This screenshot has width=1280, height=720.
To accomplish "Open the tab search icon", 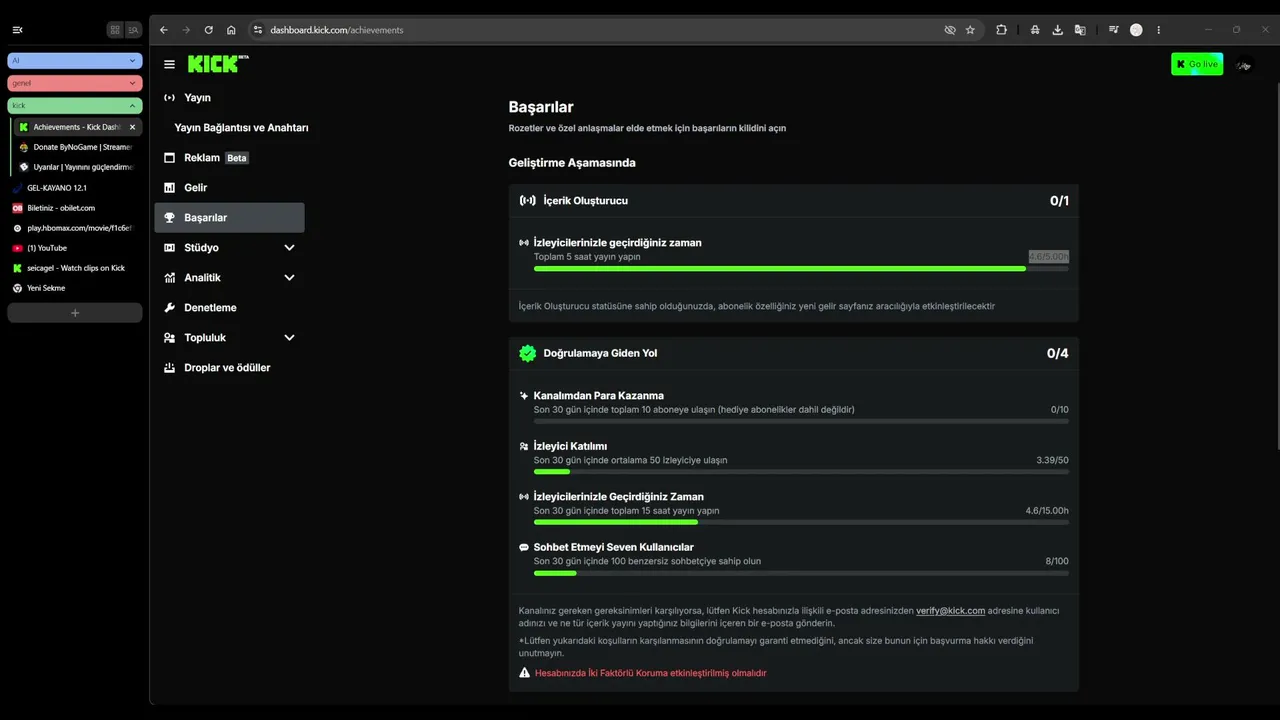I will click(x=133, y=30).
